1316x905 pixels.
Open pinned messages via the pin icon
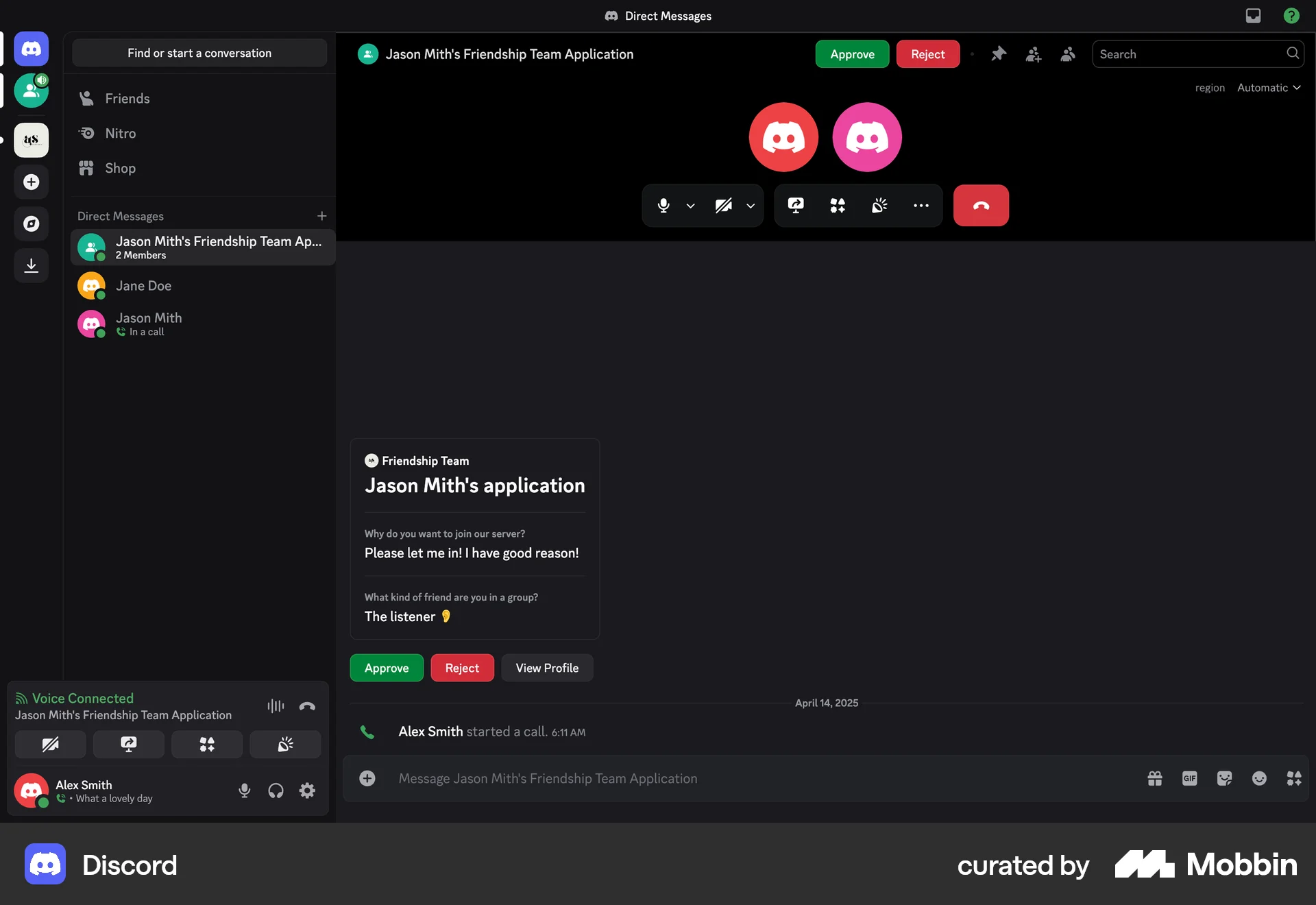click(999, 53)
